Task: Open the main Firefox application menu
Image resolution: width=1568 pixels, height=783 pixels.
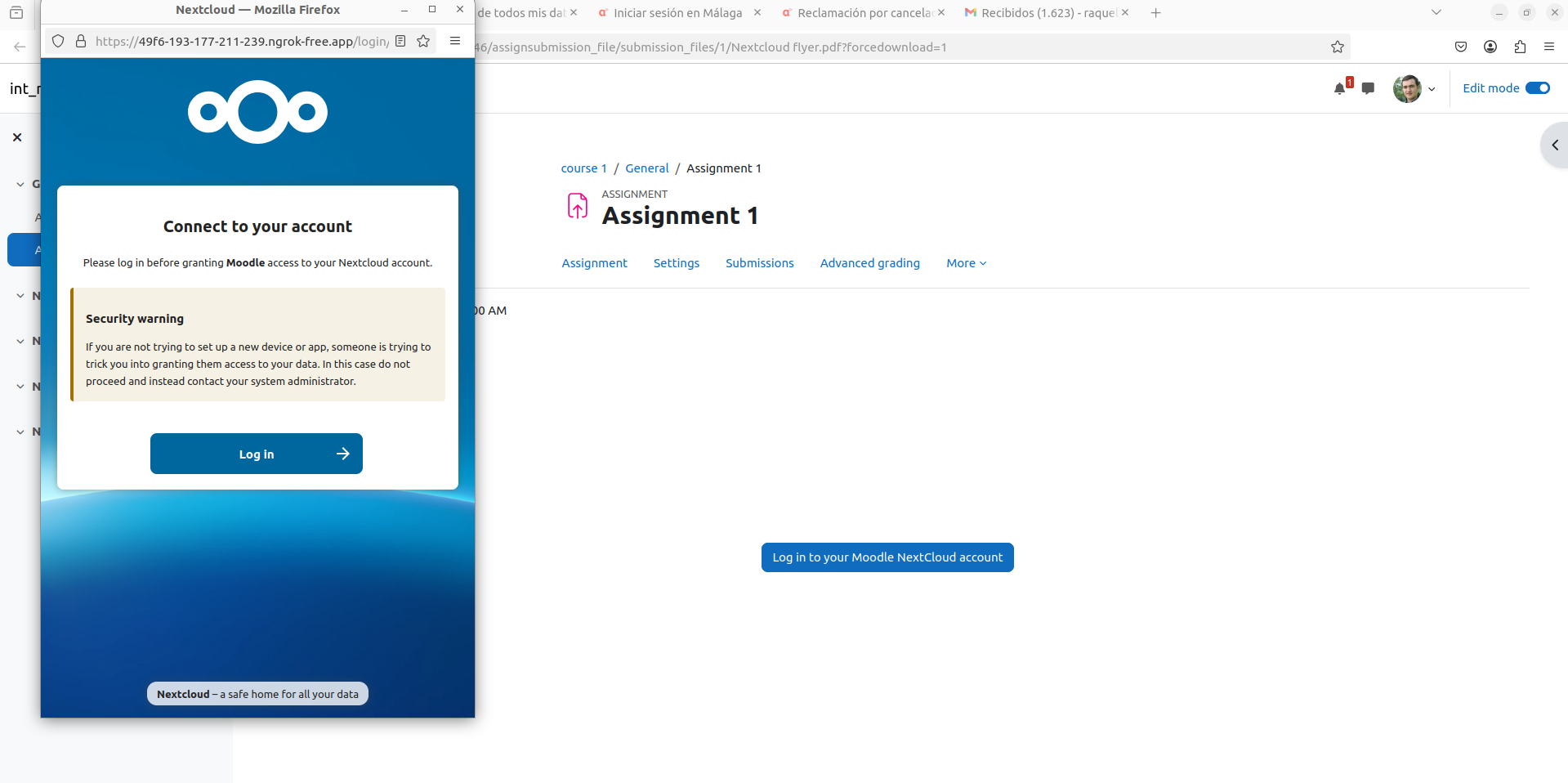Action: (1549, 47)
